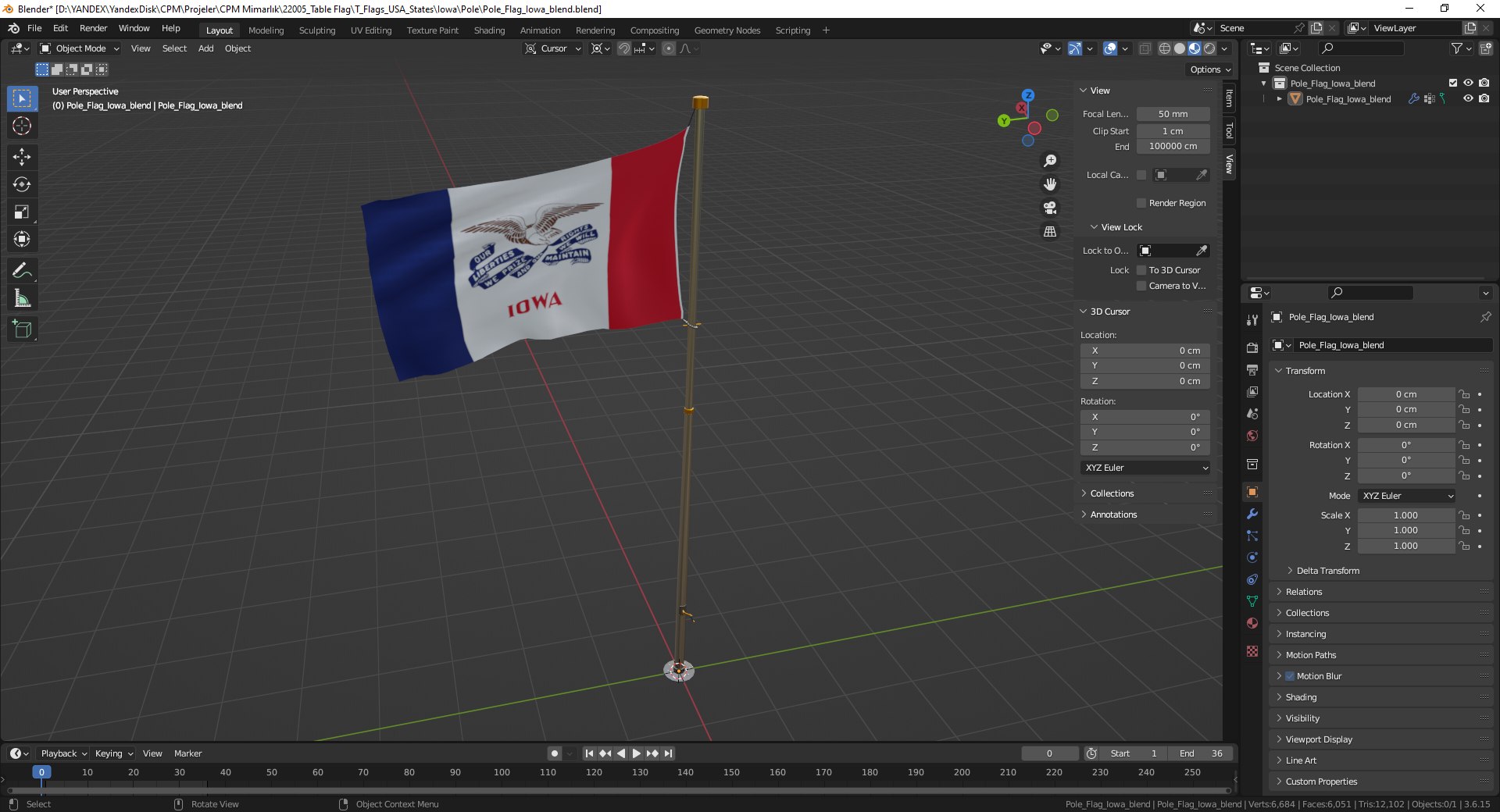This screenshot has height=812, width=1500.
Task: Open the Object Mode dropdown
Action: coord(80,48)
